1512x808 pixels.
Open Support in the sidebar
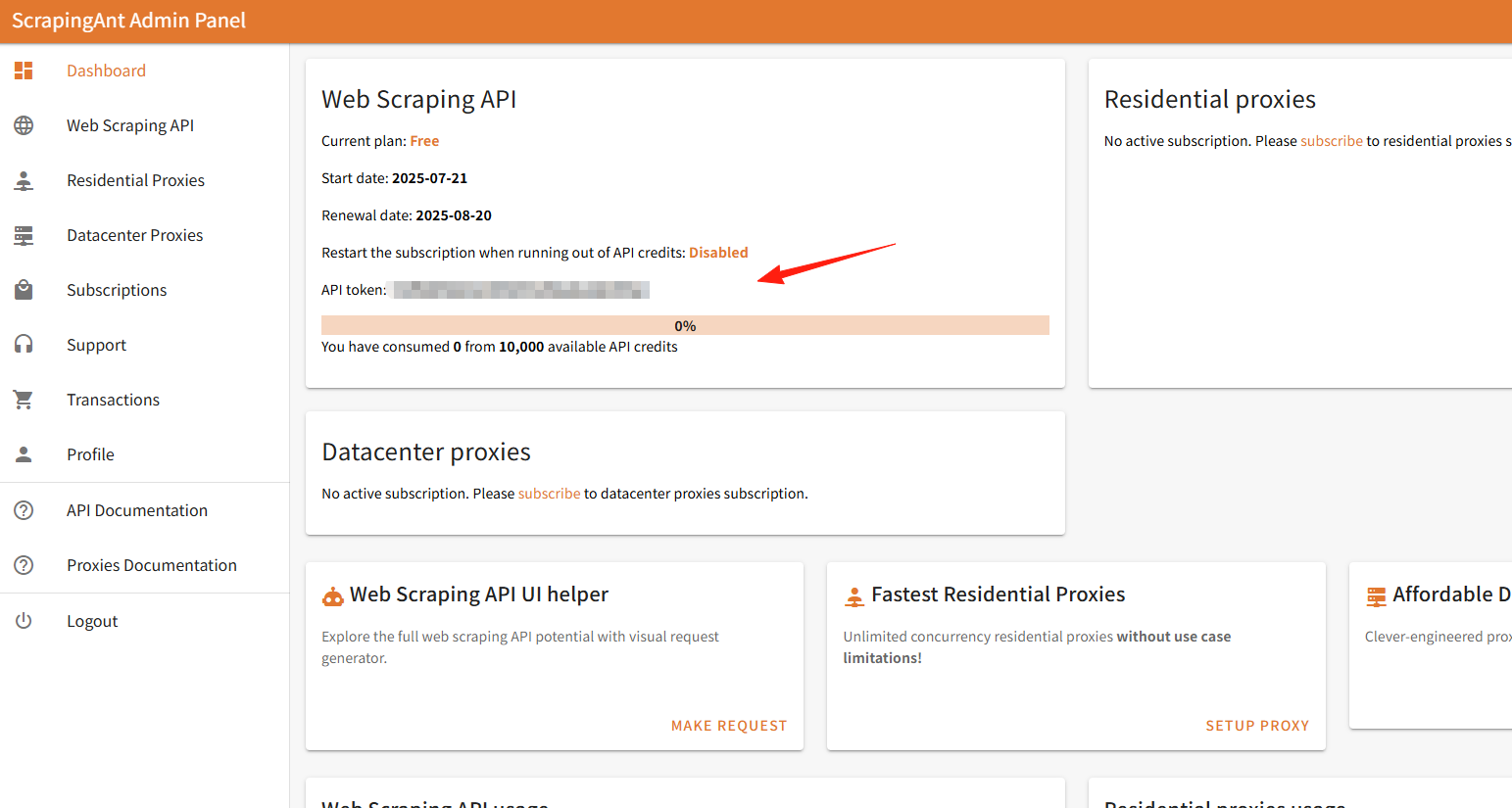[145, 345]
